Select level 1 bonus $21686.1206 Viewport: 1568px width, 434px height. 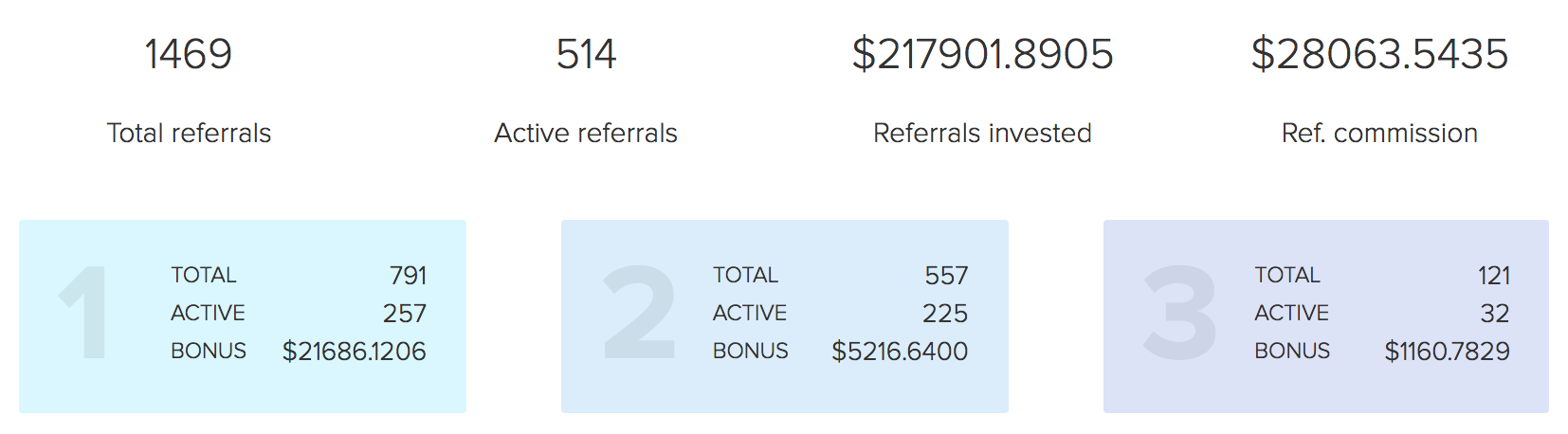[x=355, y=352]
